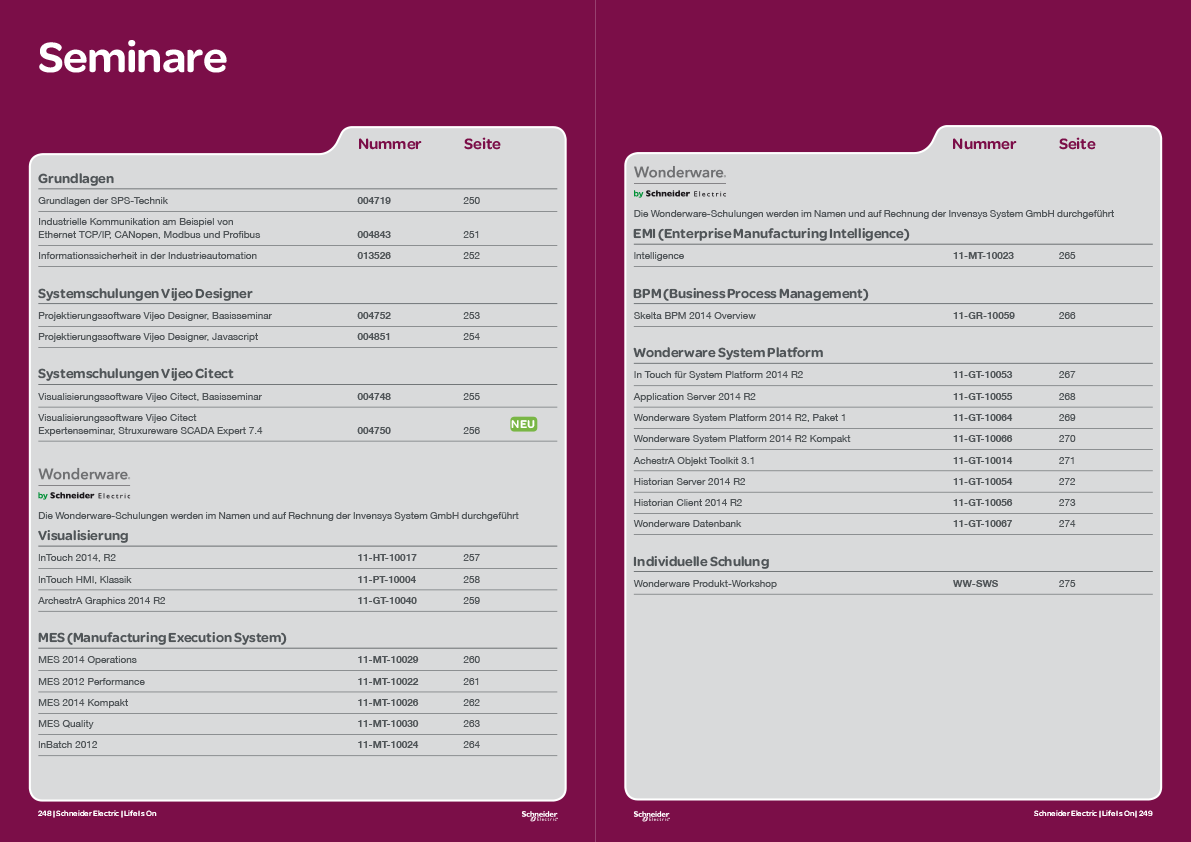Click course number 11-MT-10024
Screen dimensions: 1191x842
point(387,745)
